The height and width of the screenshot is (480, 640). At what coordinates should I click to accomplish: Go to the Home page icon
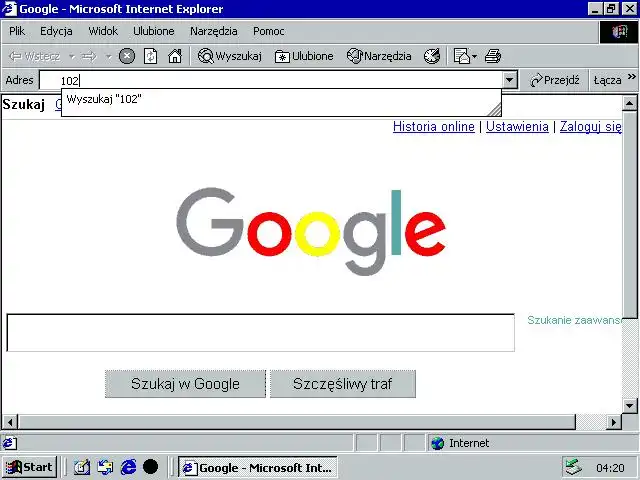175,56
